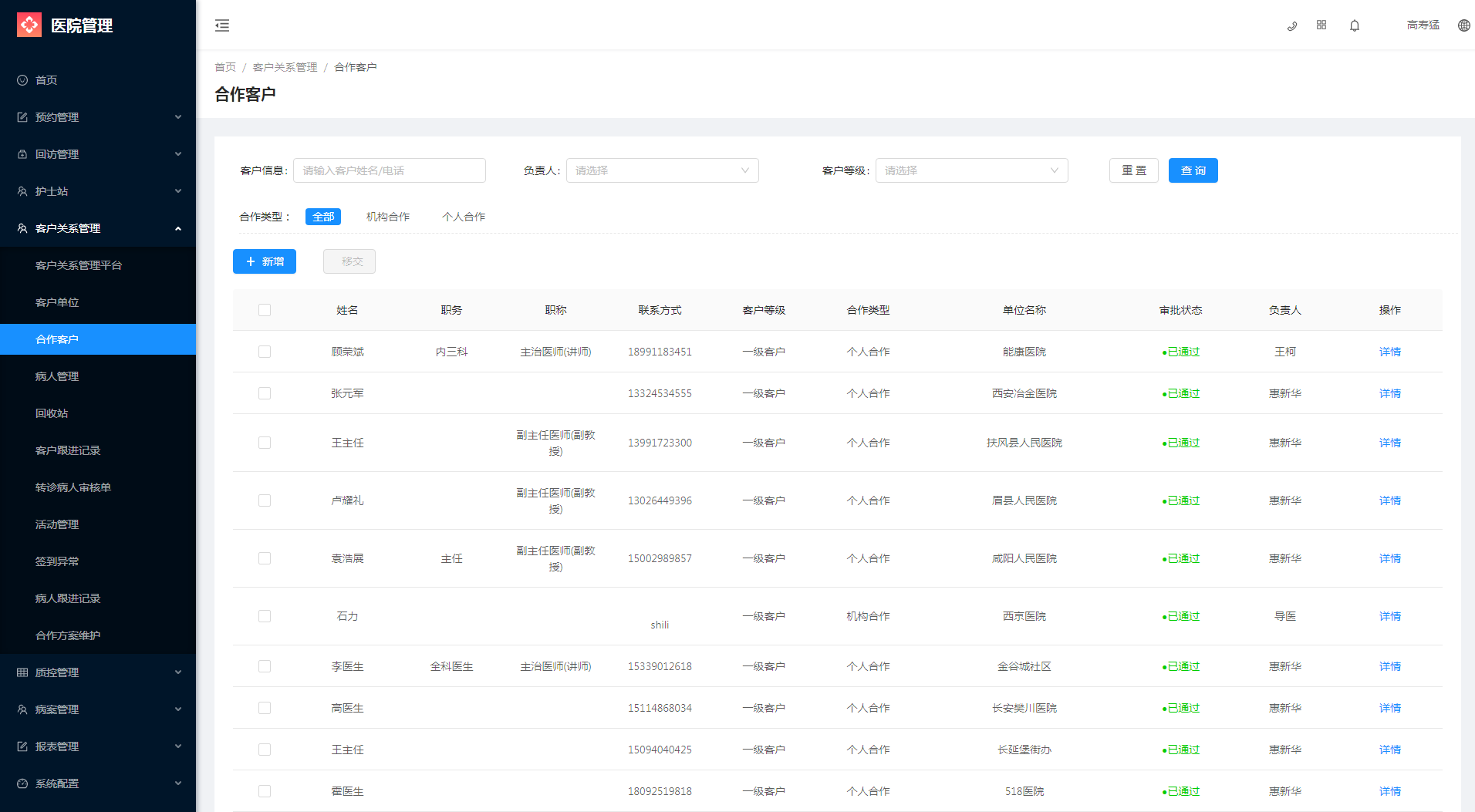1475x812 pixels.
Task: Click 咸阳人民医院 unit name cell
Action: (1024, 558)
